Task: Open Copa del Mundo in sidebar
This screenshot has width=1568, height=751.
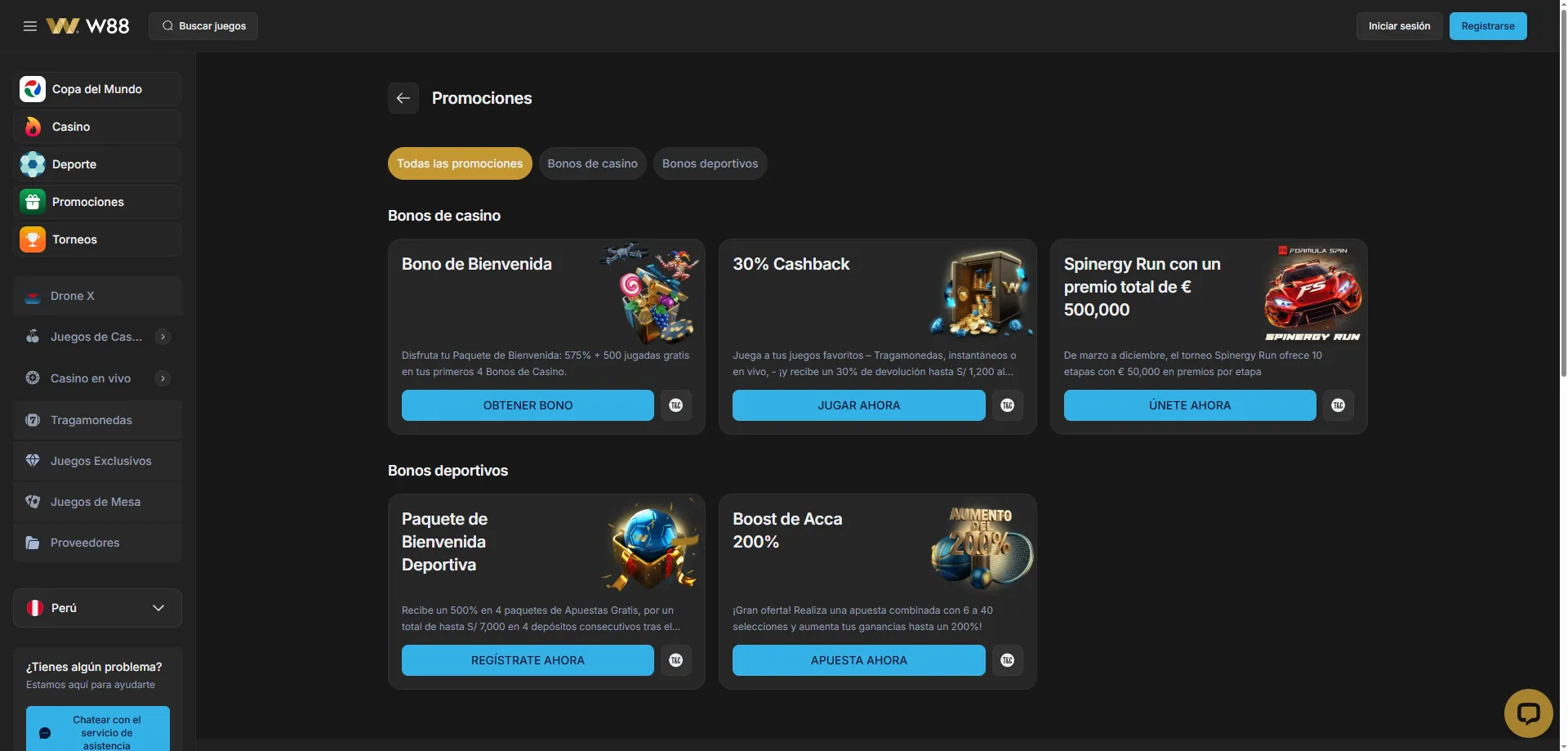Action: tap(97, 89)
